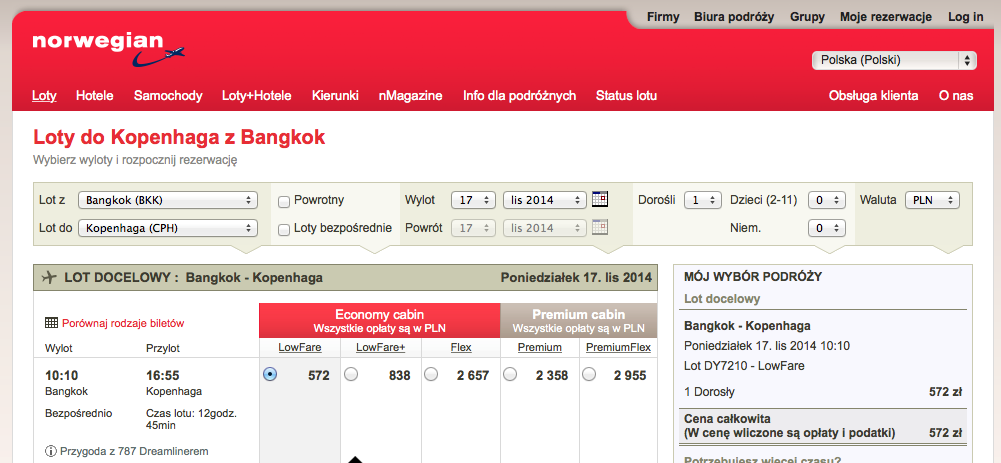1001x463 pixels.
Task: Click the Norwegian airline logo
Action: point(109,49)
